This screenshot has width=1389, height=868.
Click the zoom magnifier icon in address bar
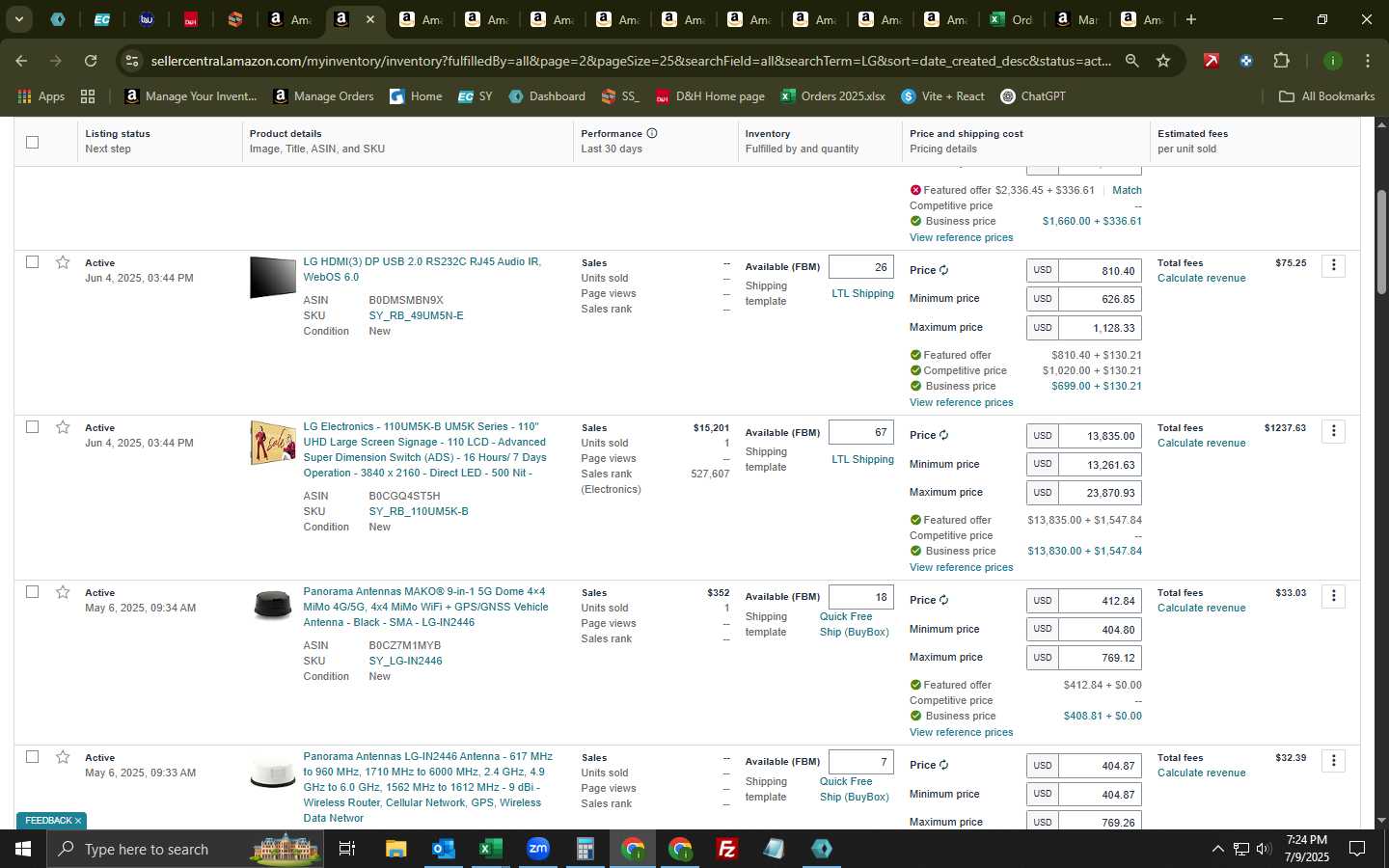1132,61
